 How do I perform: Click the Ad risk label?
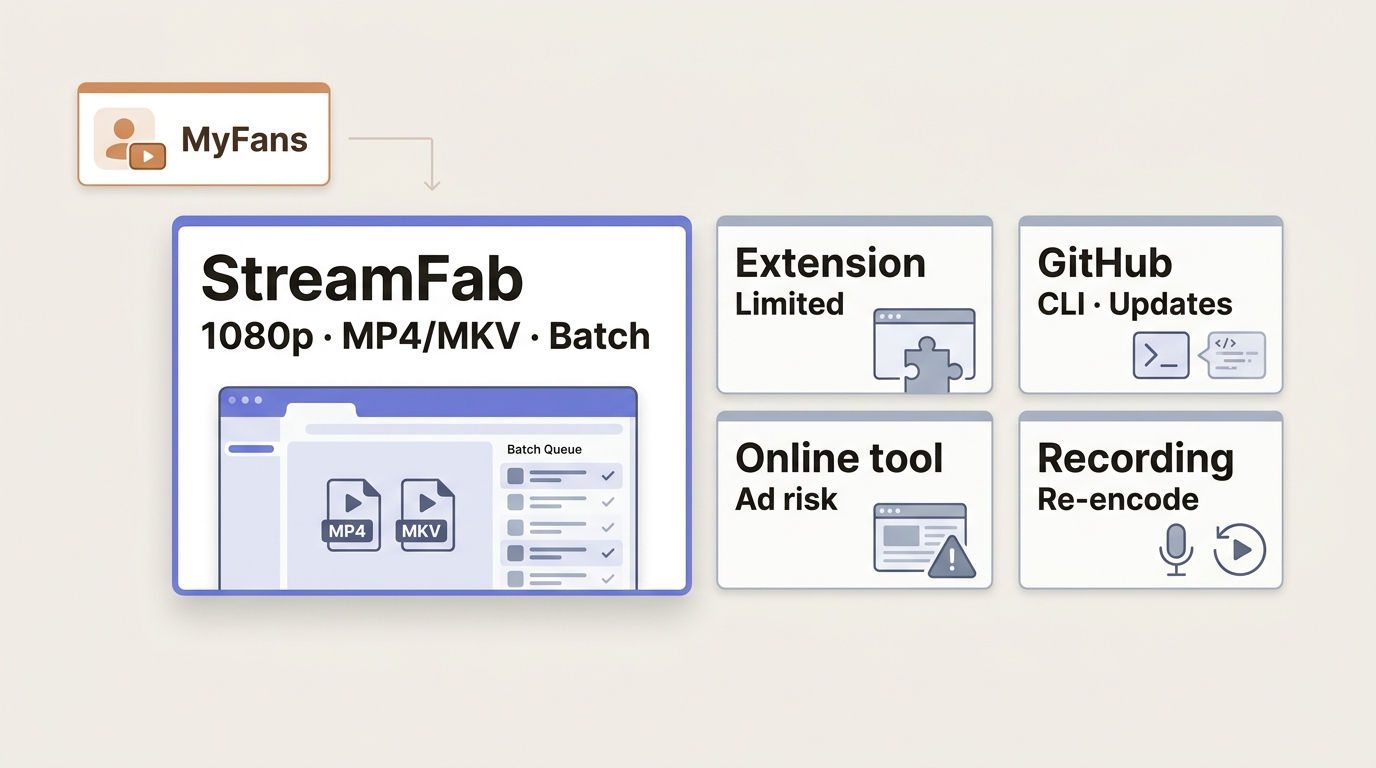[786, 499]
